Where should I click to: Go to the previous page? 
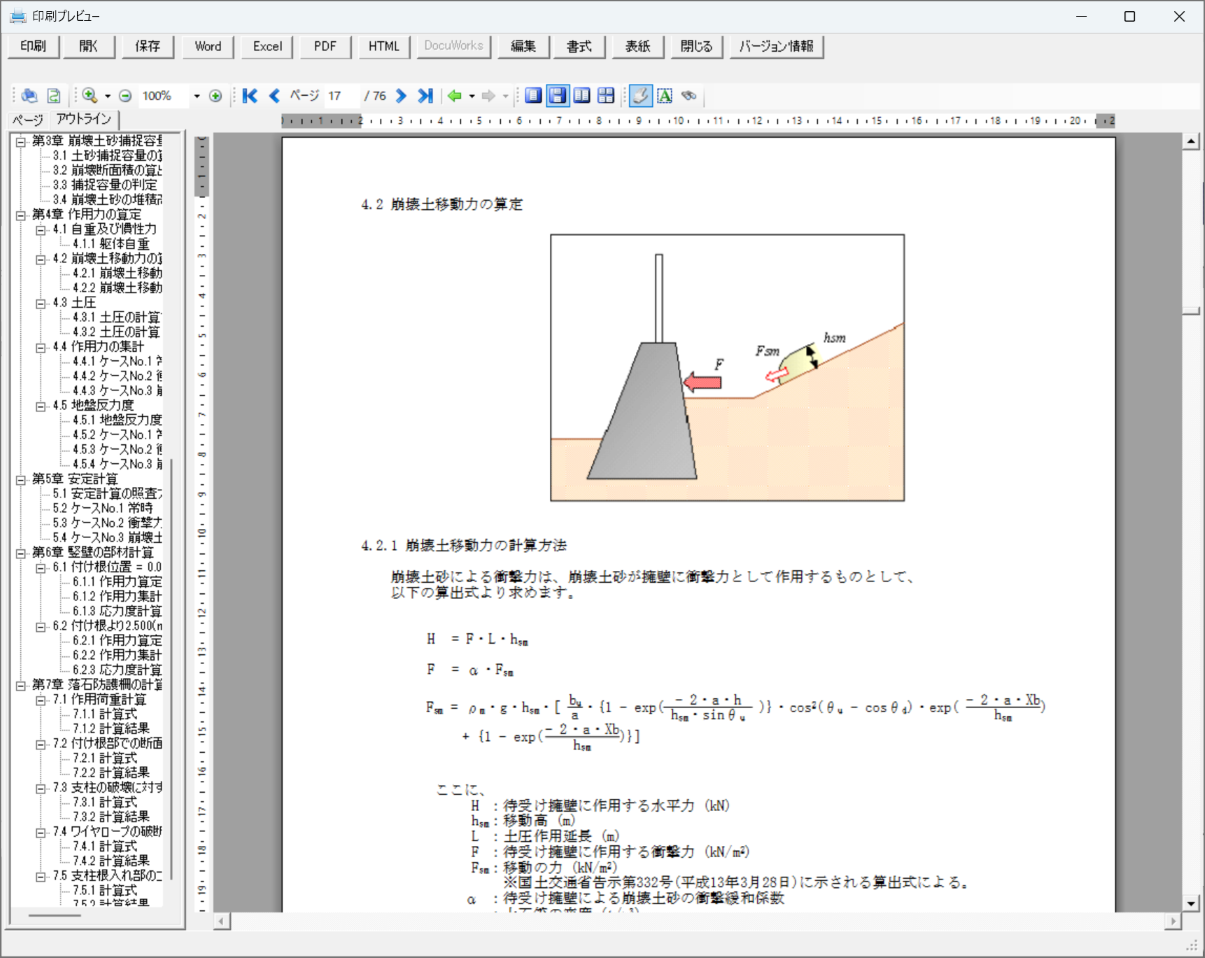pos(275,96)
